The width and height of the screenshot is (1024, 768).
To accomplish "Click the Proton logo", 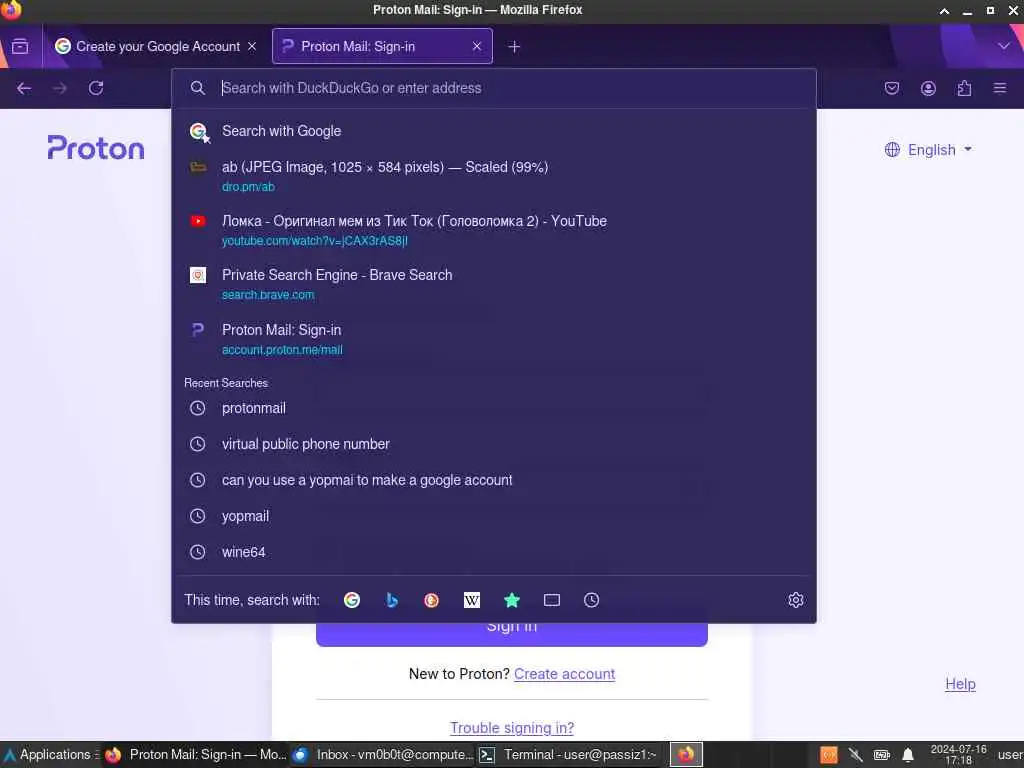I will [x=96, y=148].
